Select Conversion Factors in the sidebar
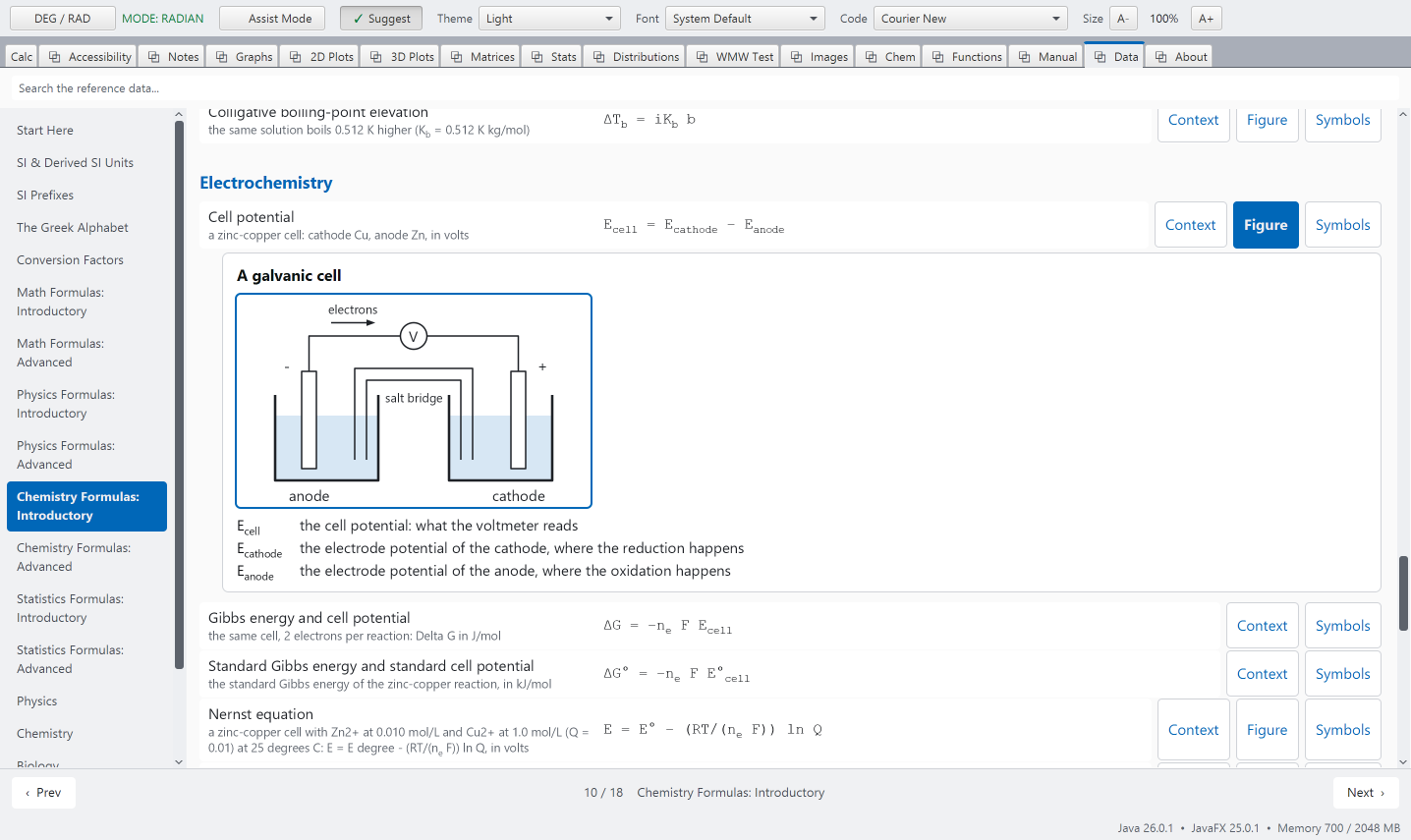1411x840 pixels. (x=86, y=260)
